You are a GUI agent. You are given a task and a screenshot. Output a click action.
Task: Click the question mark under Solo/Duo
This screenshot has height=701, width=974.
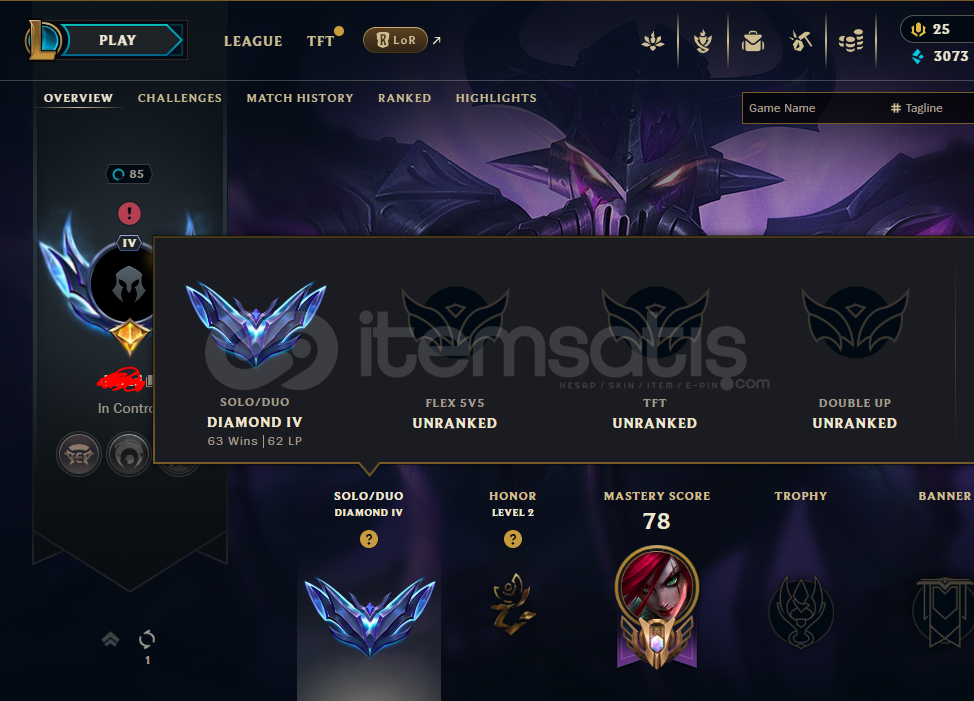pyautogui.click(x=369, y=539)
